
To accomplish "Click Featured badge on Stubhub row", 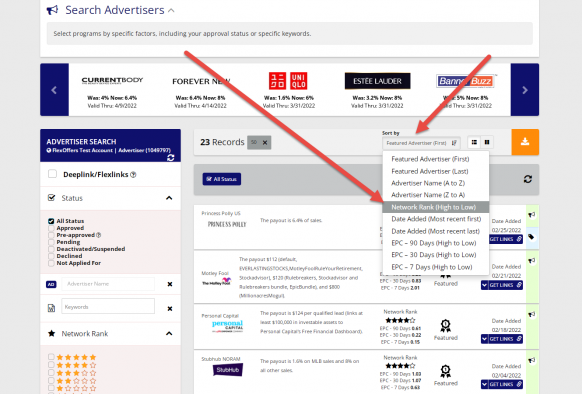I will click(445, 375).
